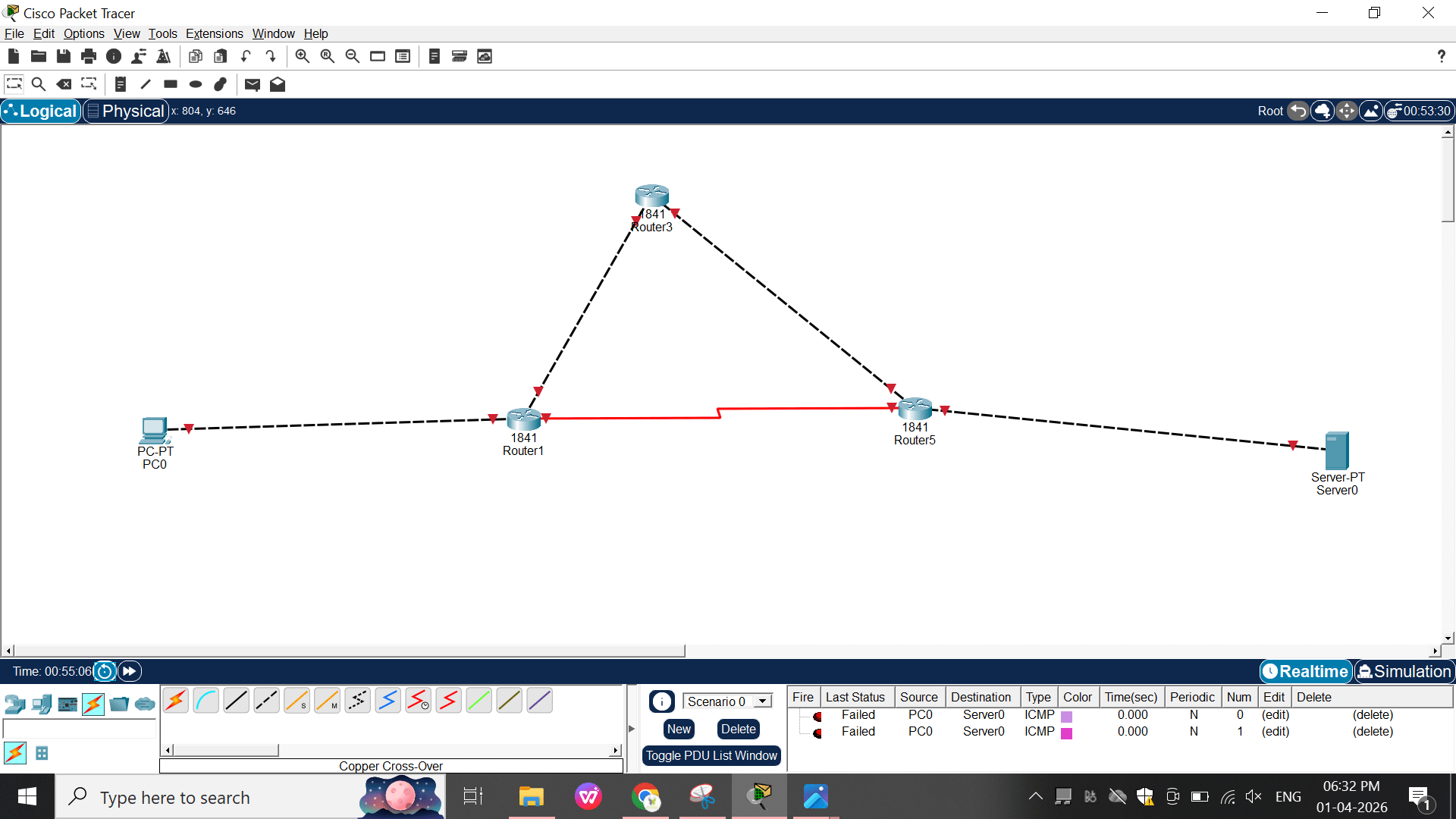This screenshot has height=819, width=1456.
Task: Switch to the Physical workspace view
Action: (x=126, y=111)
